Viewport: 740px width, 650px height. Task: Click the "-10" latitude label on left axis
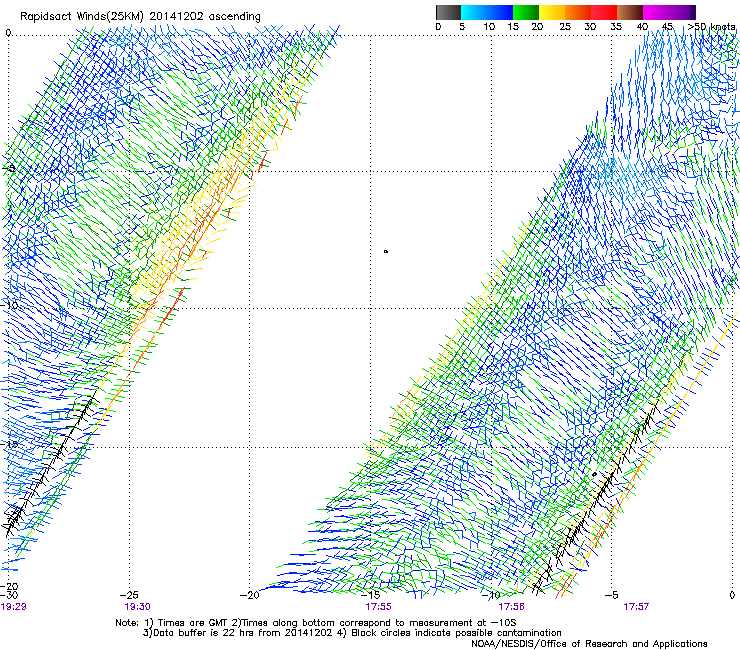pyautogui.click(x=9, y=305)
